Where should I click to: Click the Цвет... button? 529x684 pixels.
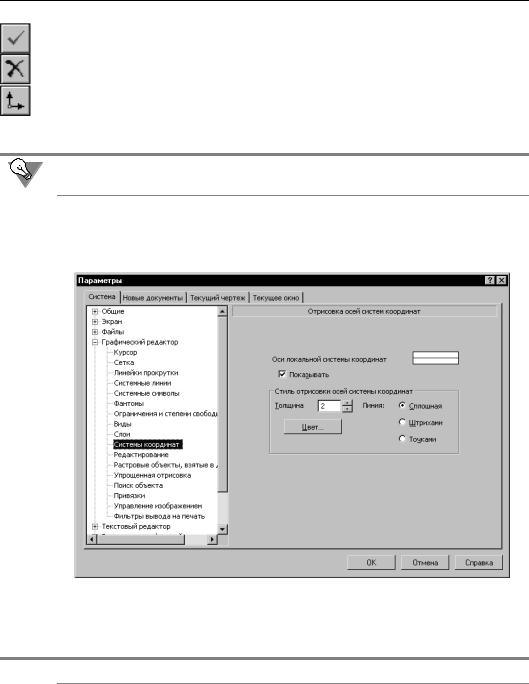point(313,427)
